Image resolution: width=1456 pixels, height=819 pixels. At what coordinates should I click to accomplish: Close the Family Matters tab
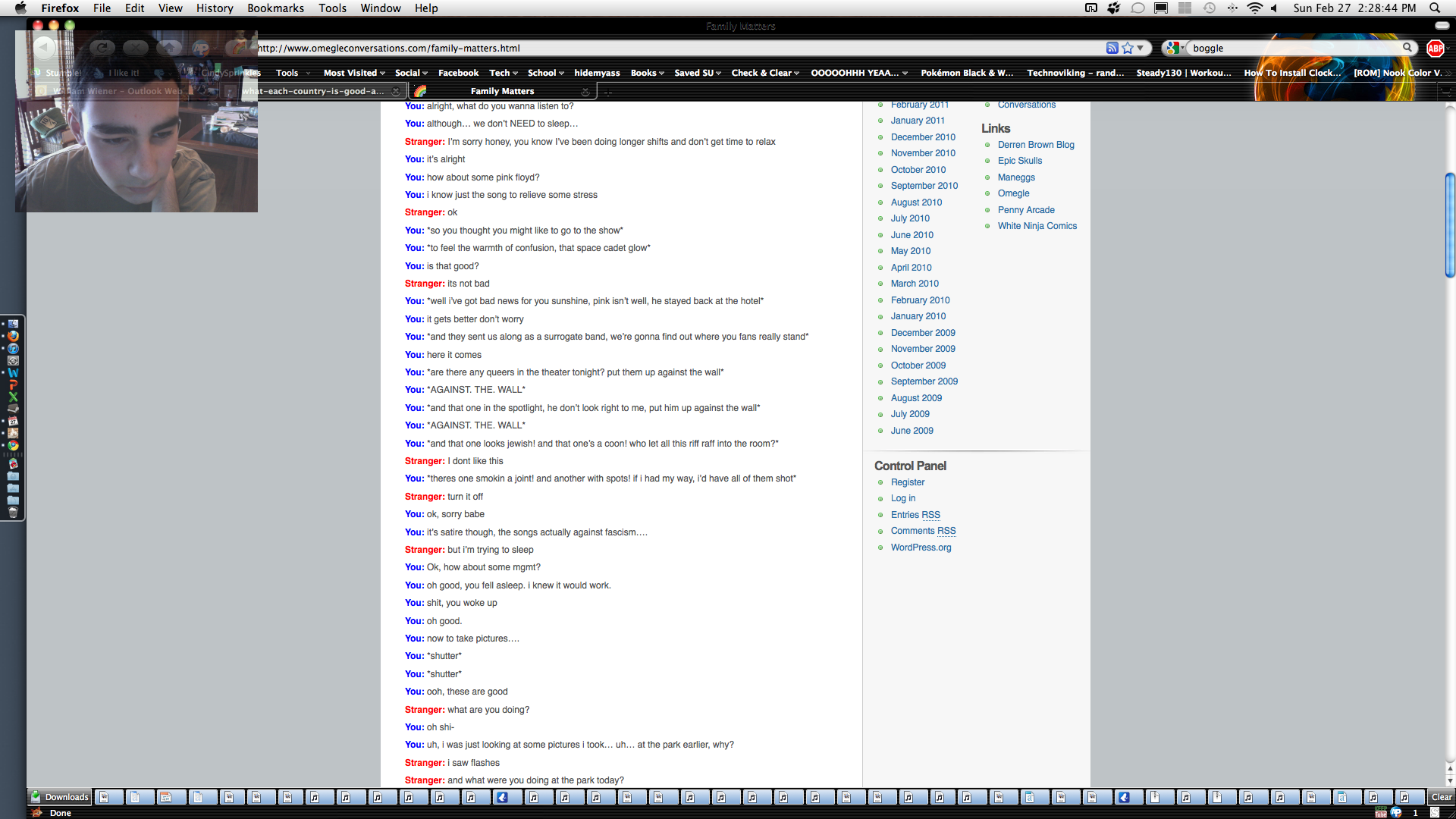point(585,91)
